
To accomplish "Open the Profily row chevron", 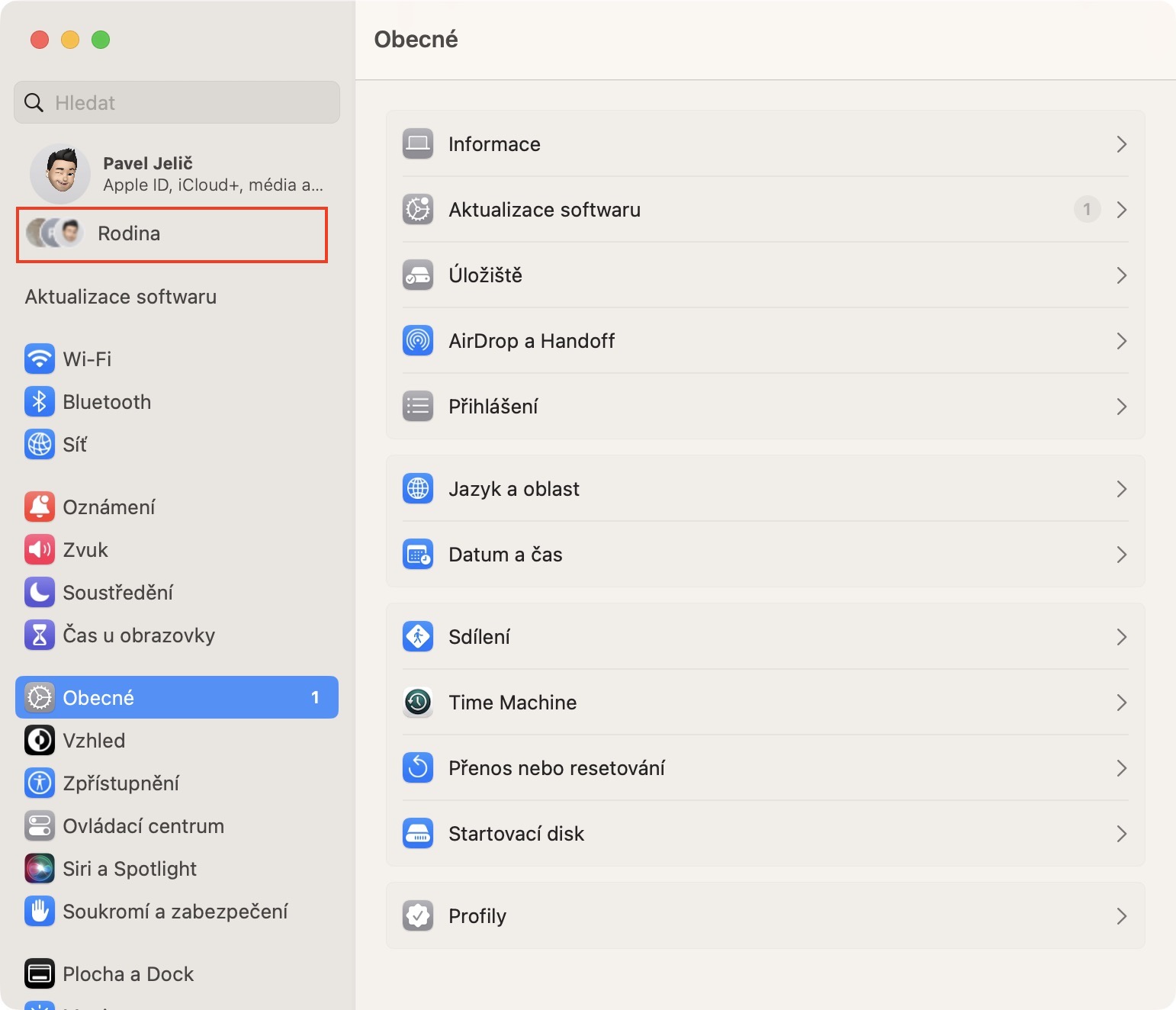I will coord(1121,916).
